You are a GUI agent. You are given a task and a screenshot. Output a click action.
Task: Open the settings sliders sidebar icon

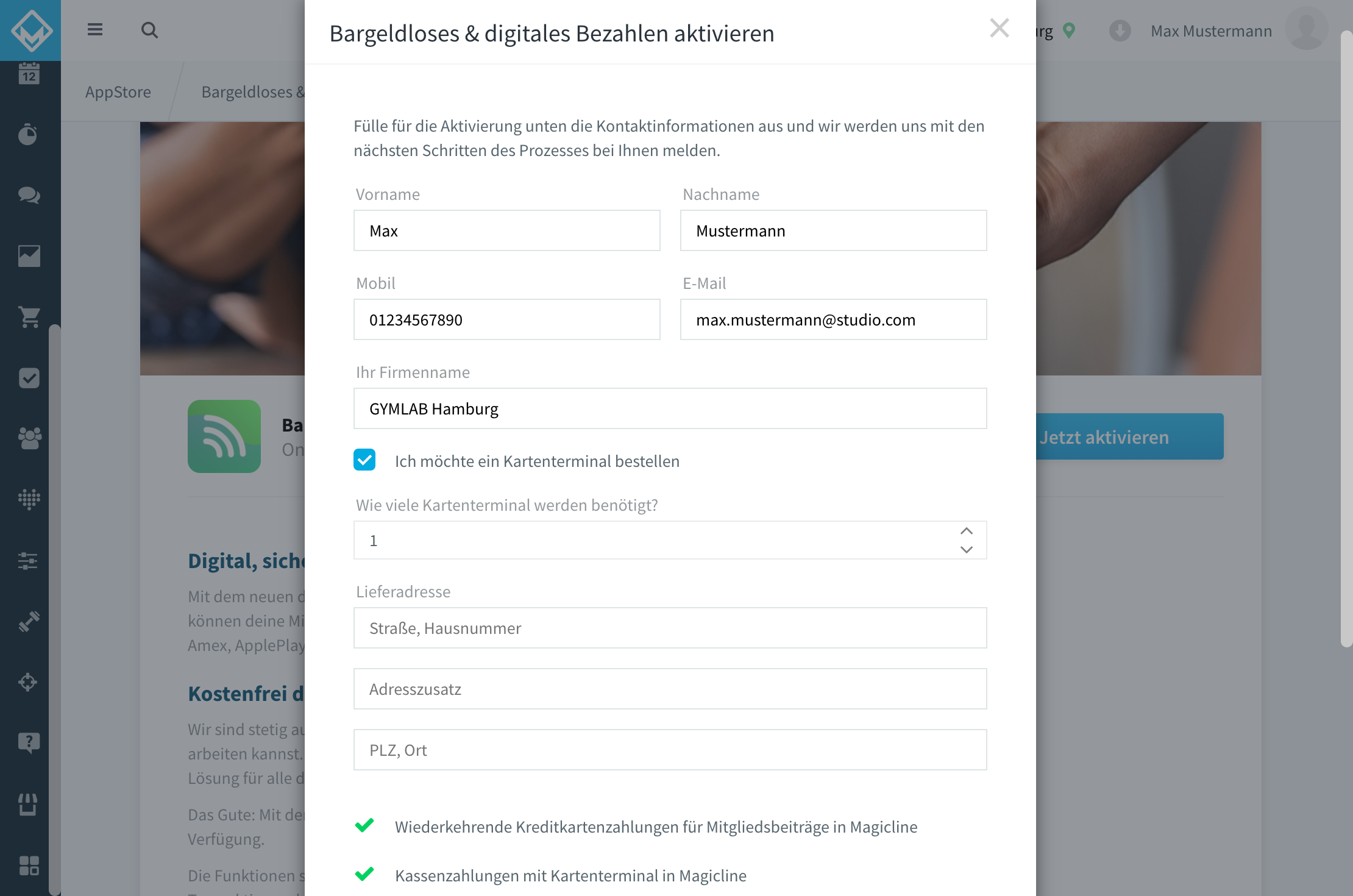[29, 560]
